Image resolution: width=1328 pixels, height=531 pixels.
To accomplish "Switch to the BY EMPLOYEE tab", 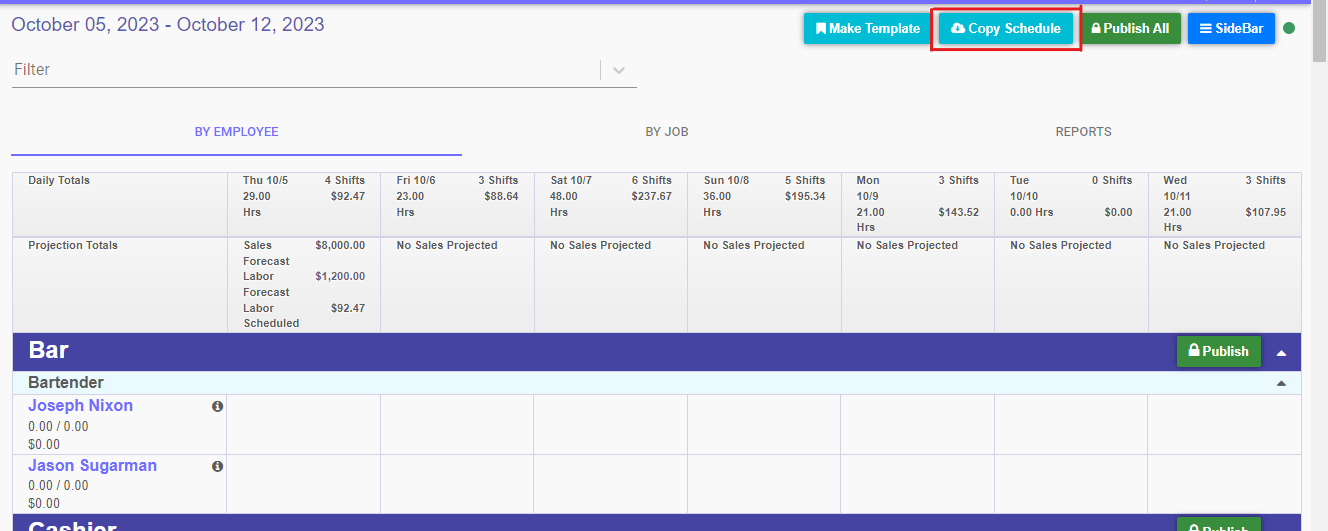I will click(237, 132).
